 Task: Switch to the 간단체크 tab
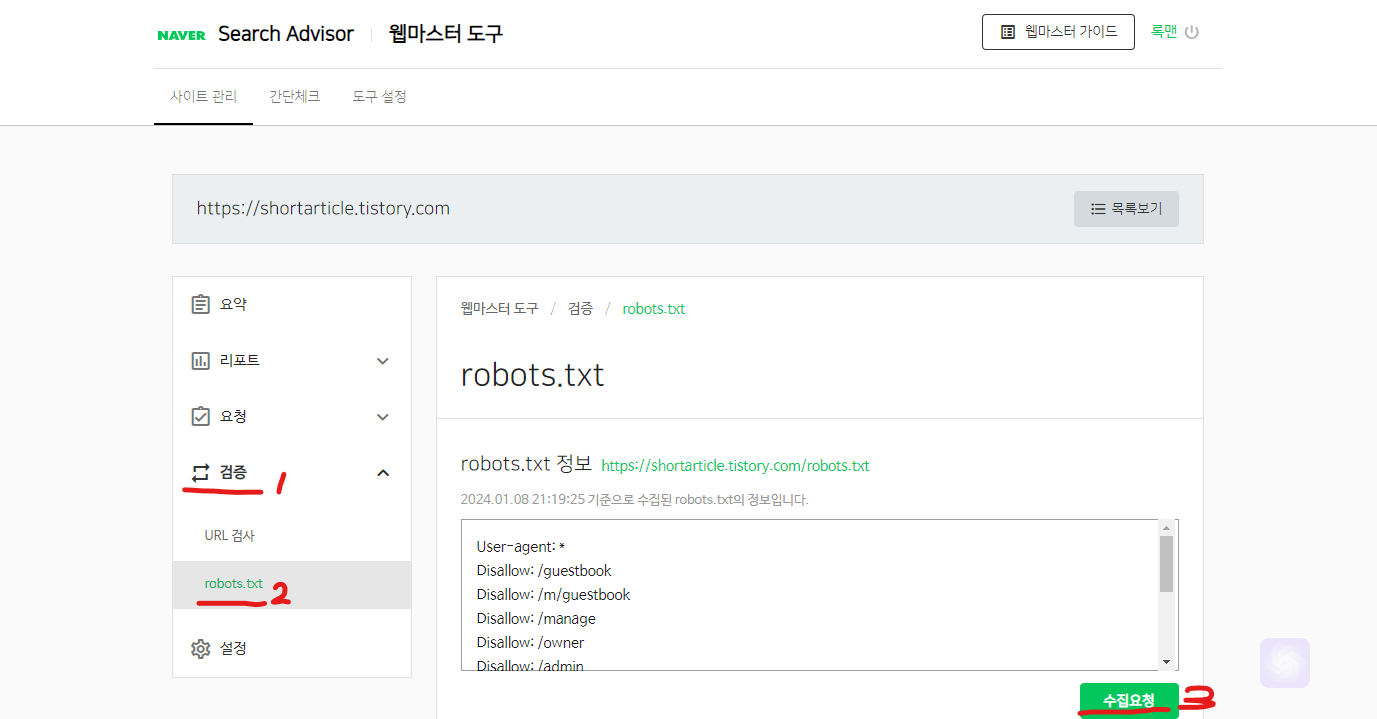coord(294,97)
